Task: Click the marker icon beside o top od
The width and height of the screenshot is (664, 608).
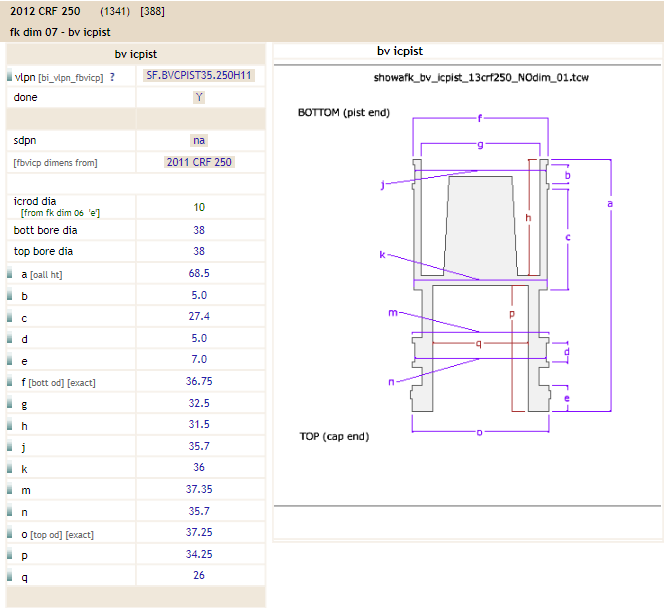Action: coord(10,533)
